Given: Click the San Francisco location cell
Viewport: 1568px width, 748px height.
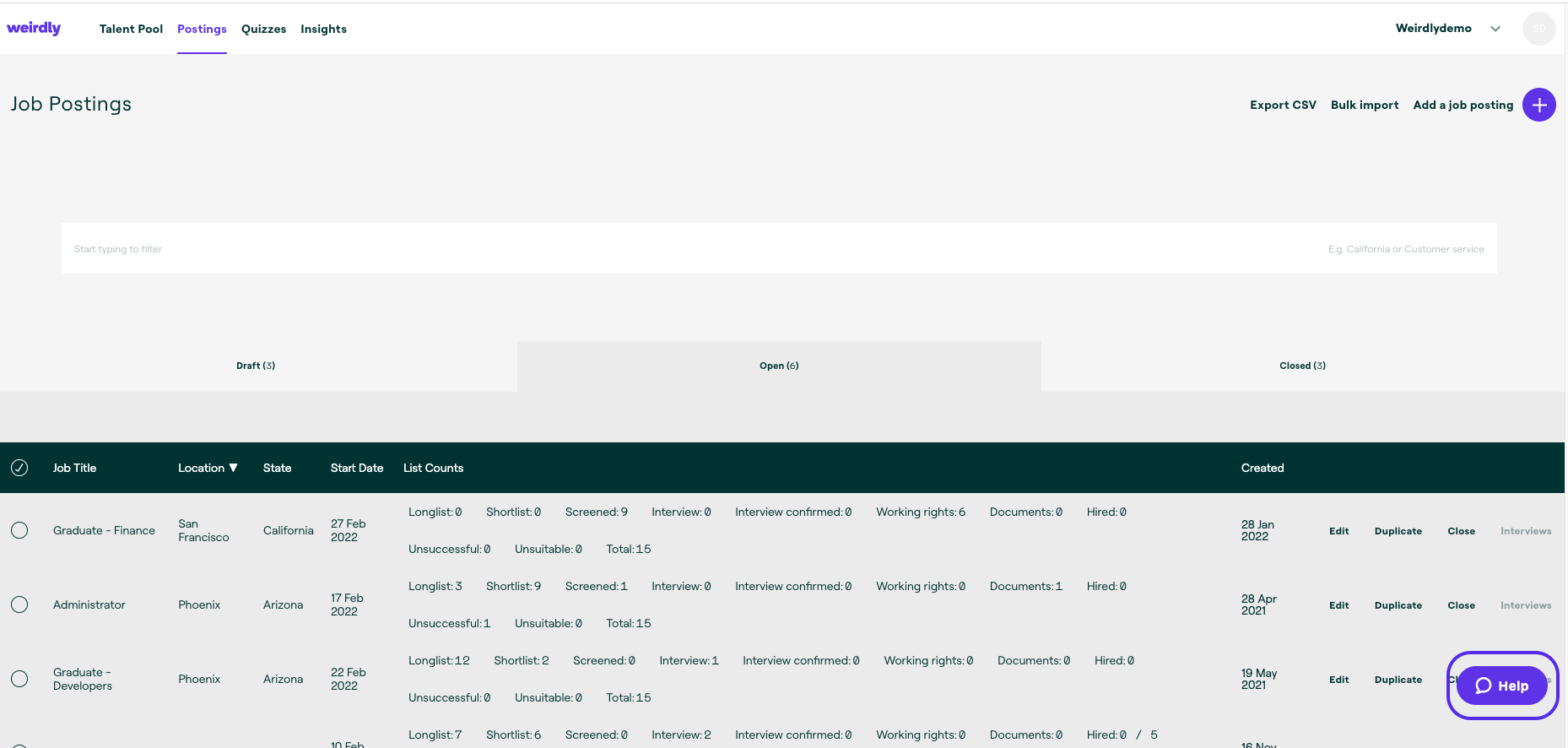Looking at the screenshot, I should pyautogui.click(x=203, y=530).
